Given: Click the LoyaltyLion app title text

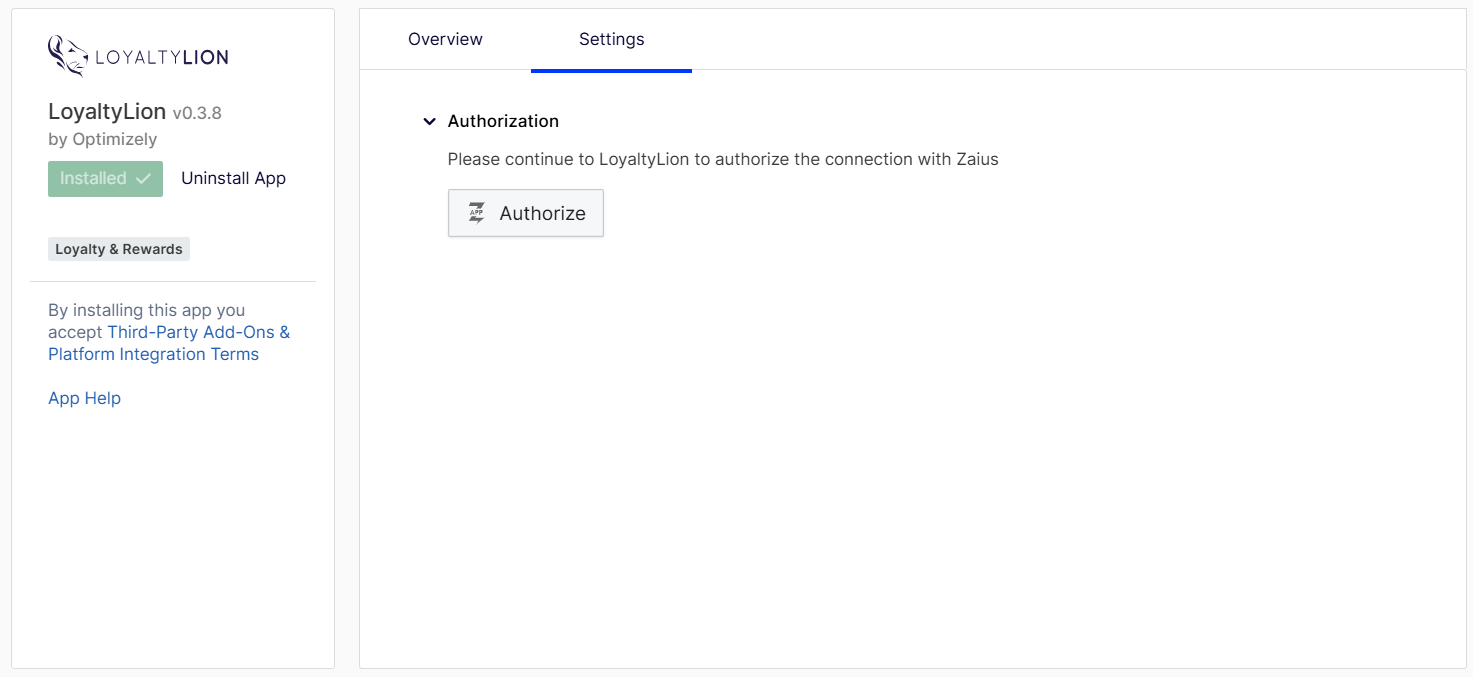Looking at the screenshot, I should (107, 112).
